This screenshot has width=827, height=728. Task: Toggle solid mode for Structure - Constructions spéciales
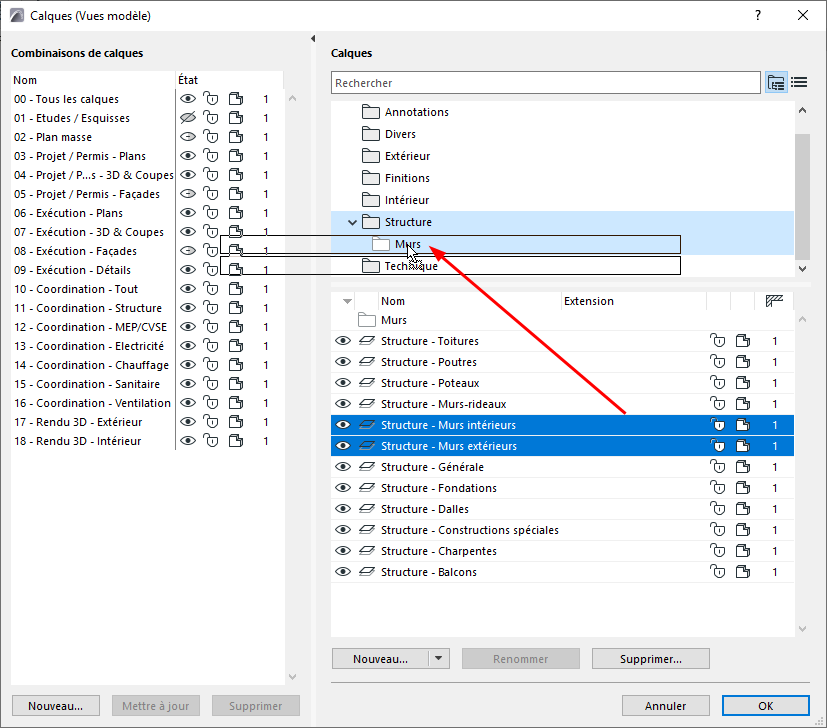click(743, 530)
